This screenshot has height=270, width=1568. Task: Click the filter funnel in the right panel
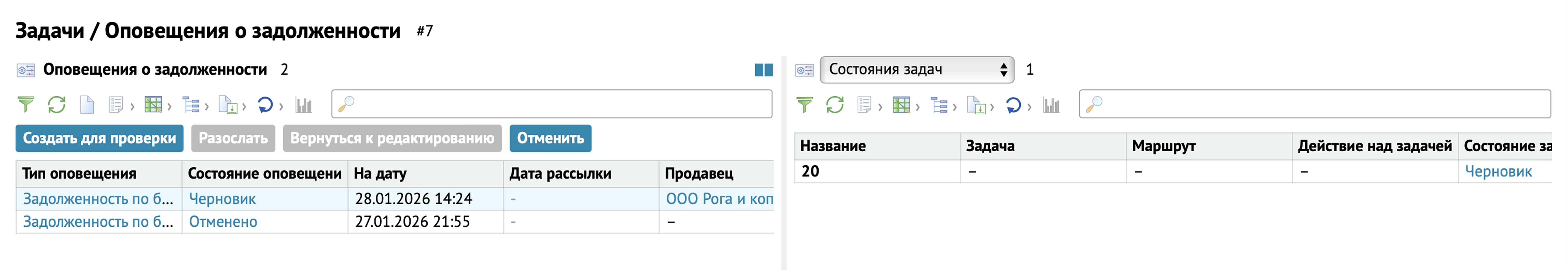pyautogui.click(x=804, y=105)
